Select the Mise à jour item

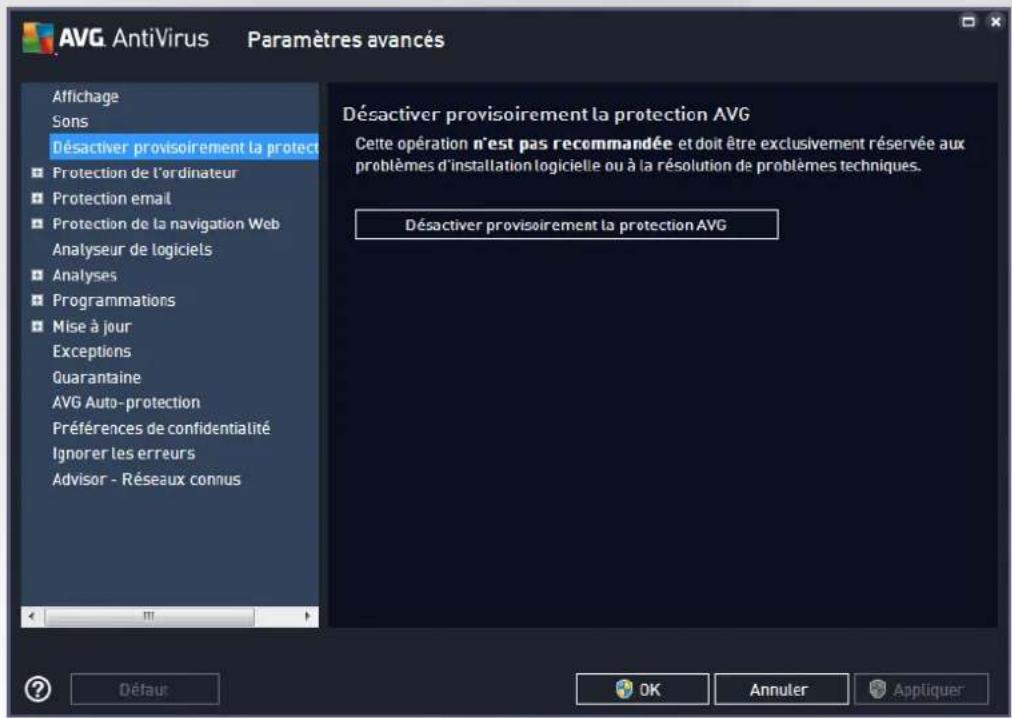92,326
